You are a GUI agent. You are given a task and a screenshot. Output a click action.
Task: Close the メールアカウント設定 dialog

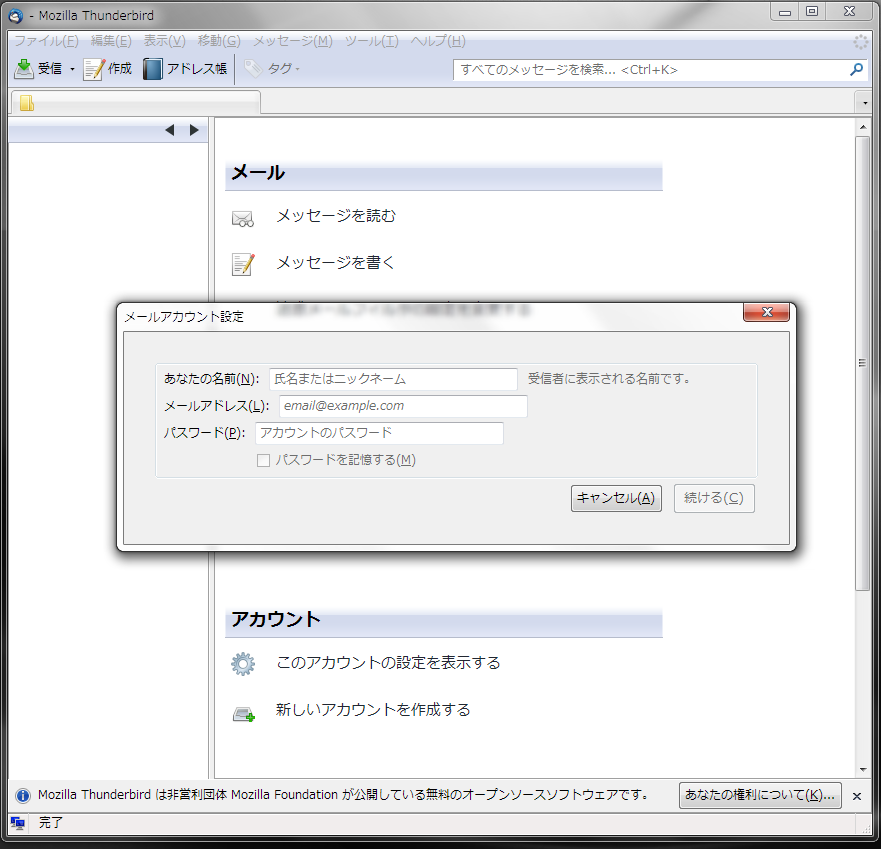pyautogui.click(x=766, y=312)
